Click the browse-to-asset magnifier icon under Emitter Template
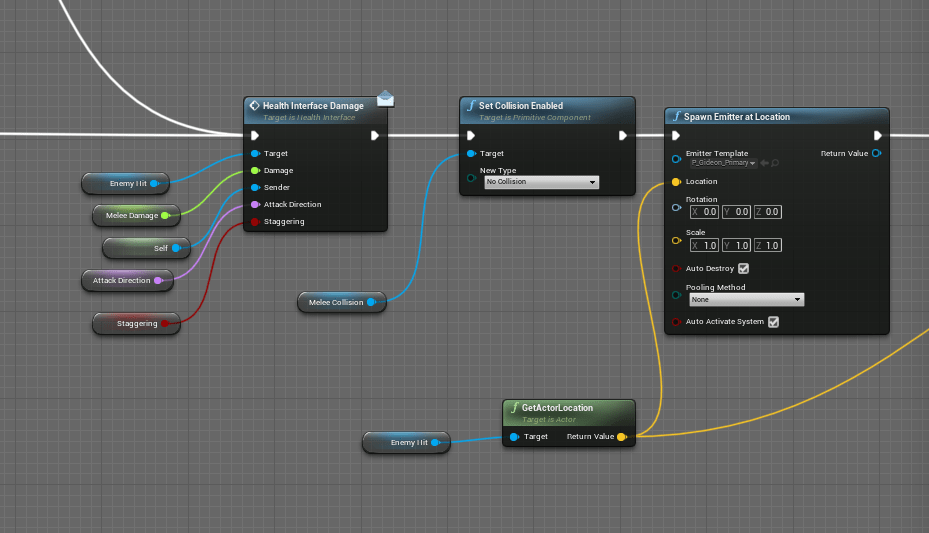This screenshot has width=929, height=533. tap(775, 162)
